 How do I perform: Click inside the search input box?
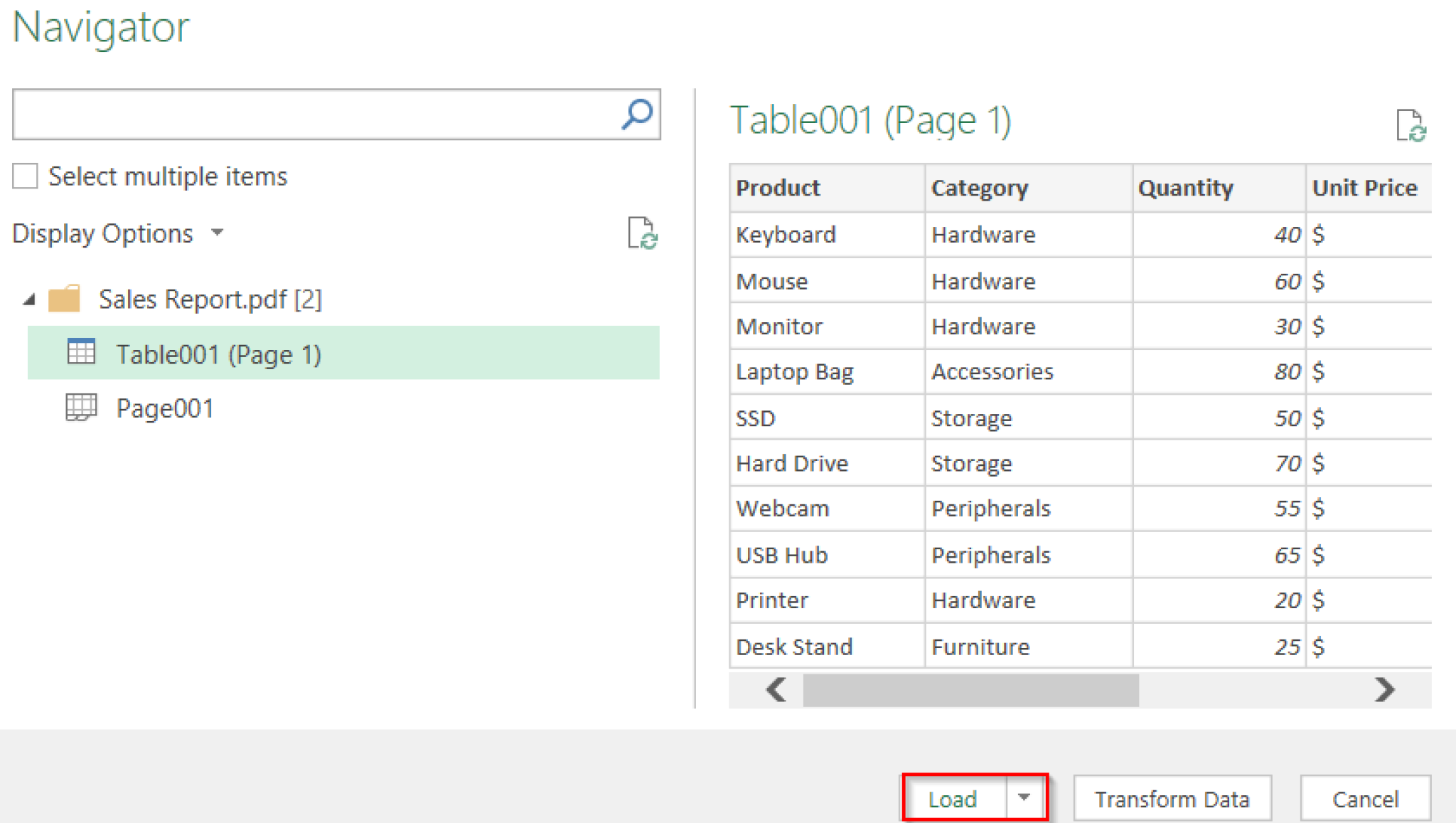[x=306, y=114]
